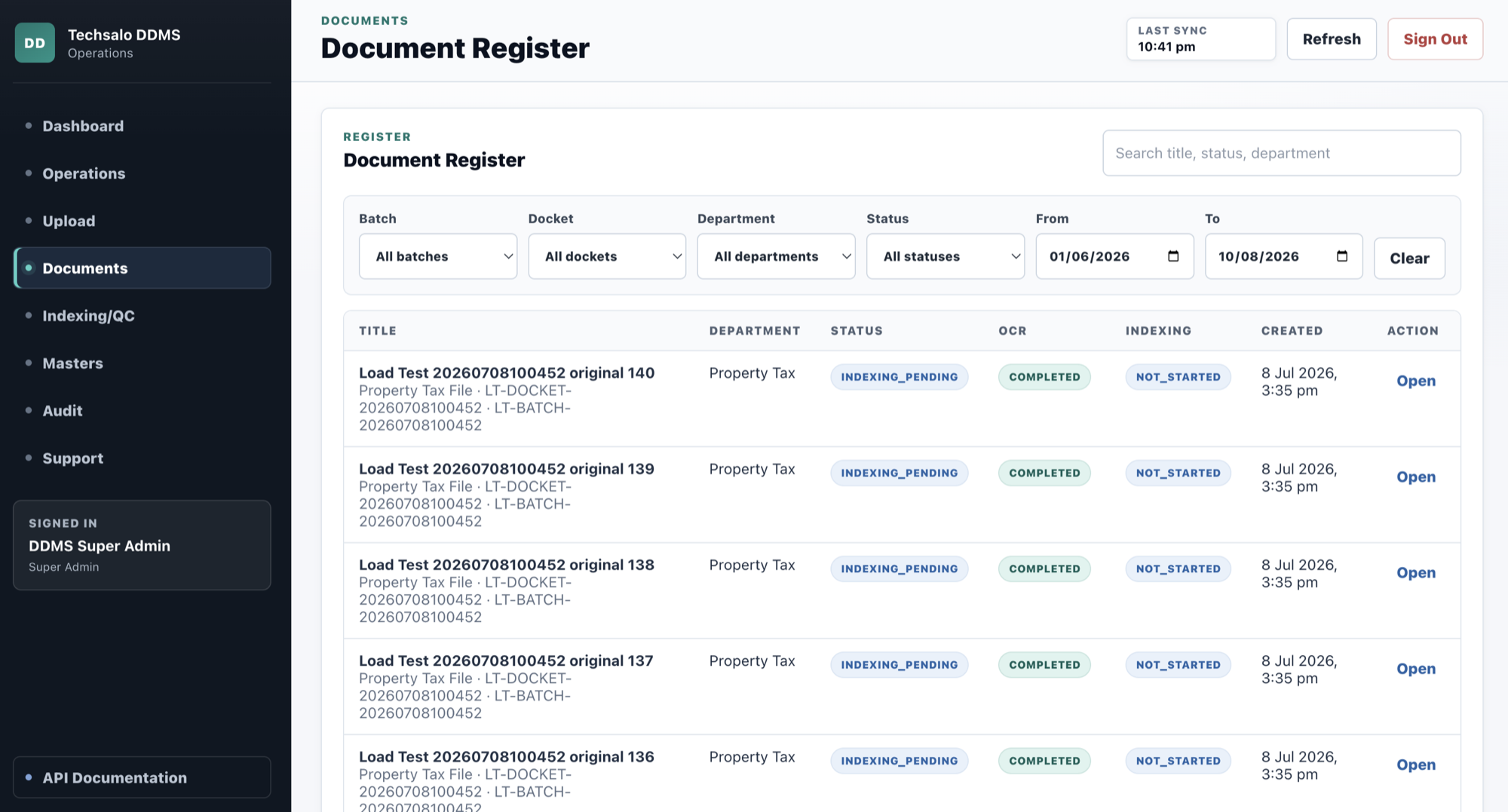
Task: Click created date of original 138 row
Action: (1299, 574)
